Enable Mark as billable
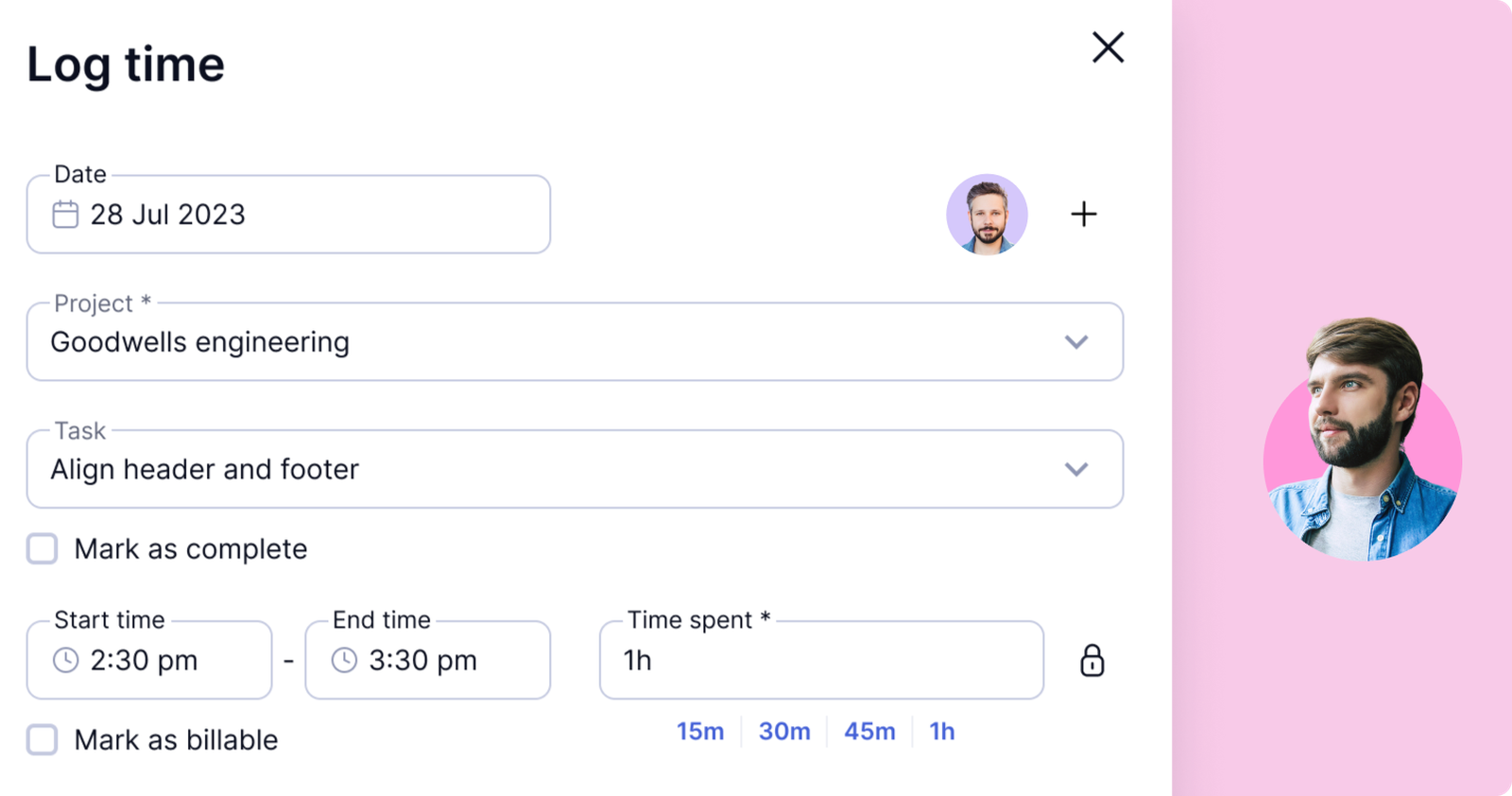The image size is (1512, 796). pyautogui.click(x=42, y=740)
